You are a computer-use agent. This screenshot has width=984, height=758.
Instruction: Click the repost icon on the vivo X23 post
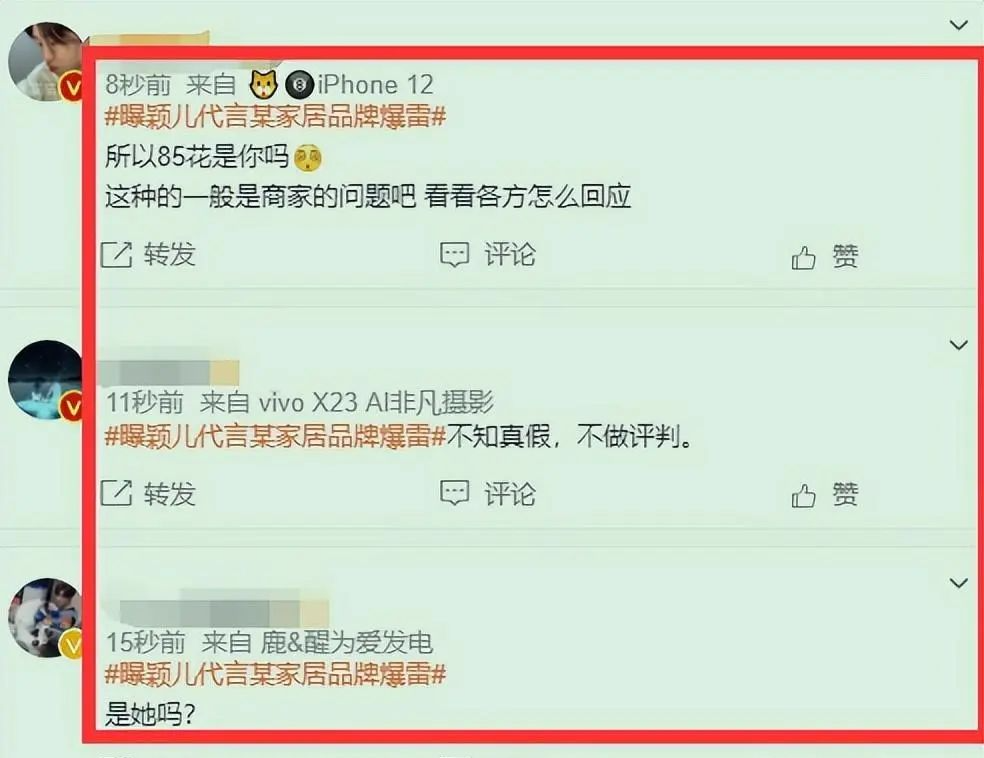pyautogui.click(x=117, y=493)
